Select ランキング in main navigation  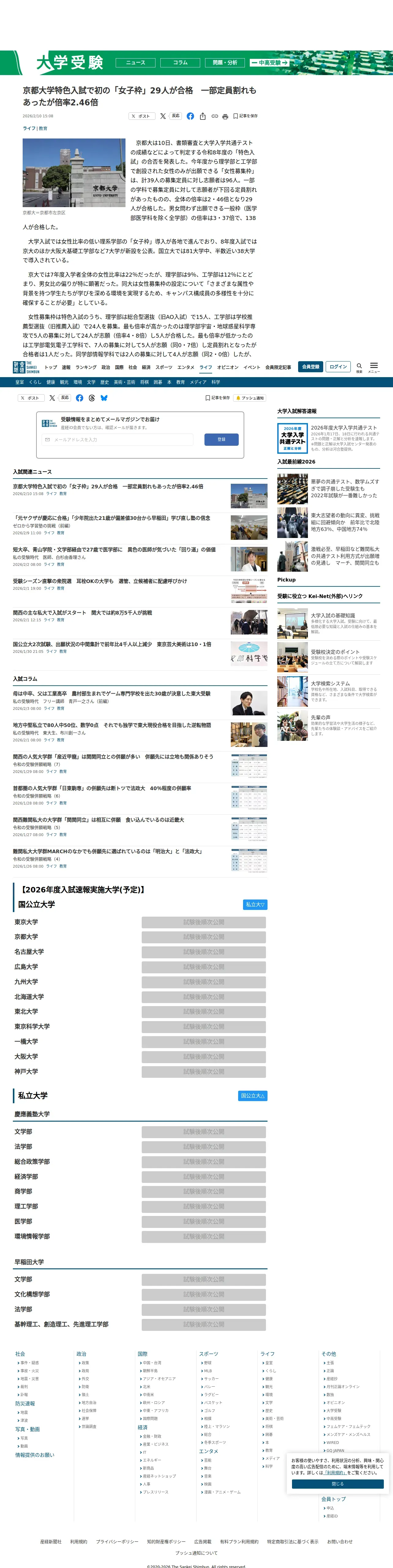86,367
